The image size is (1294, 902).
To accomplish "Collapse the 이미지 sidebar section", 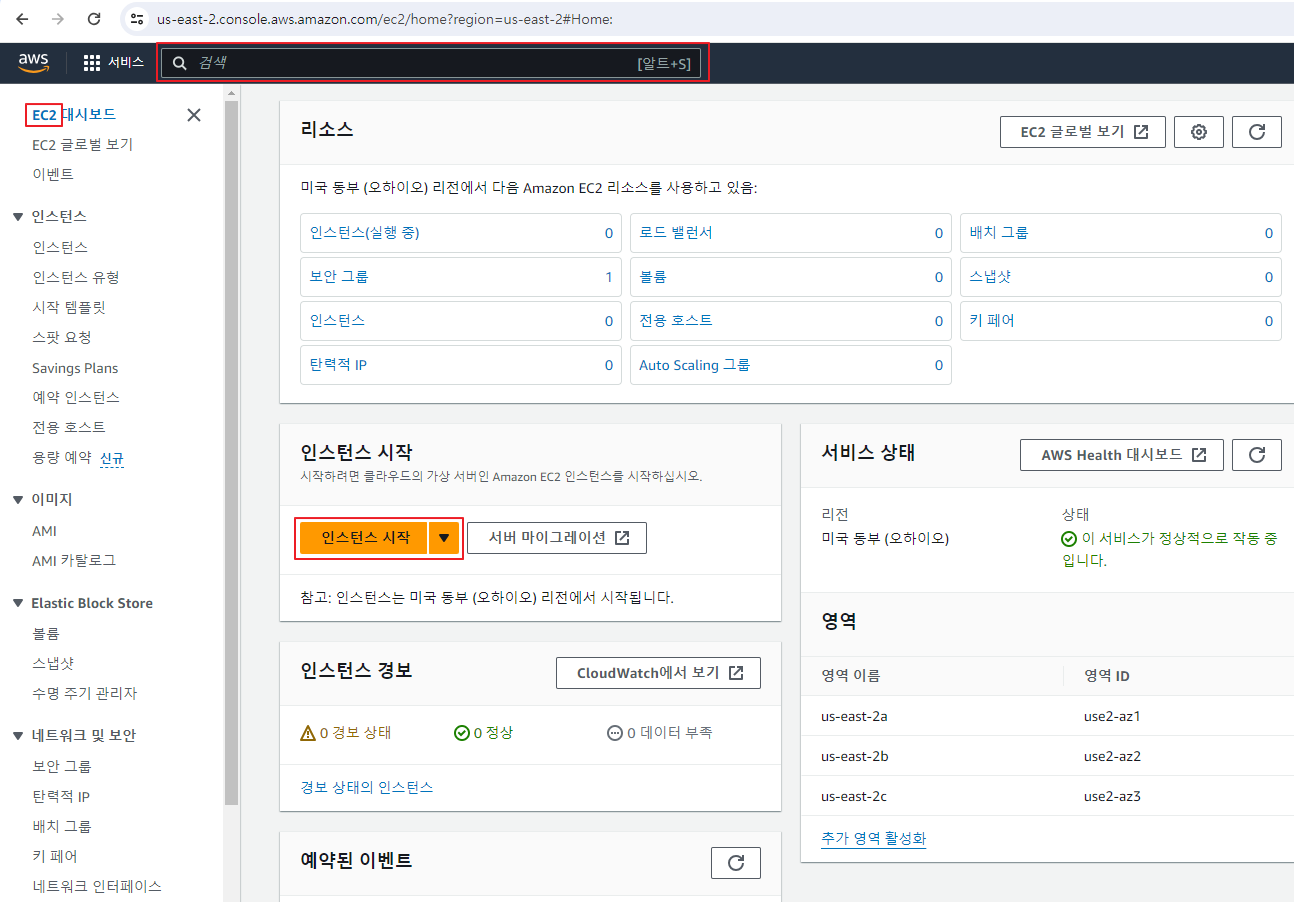I will coord(17,499).
